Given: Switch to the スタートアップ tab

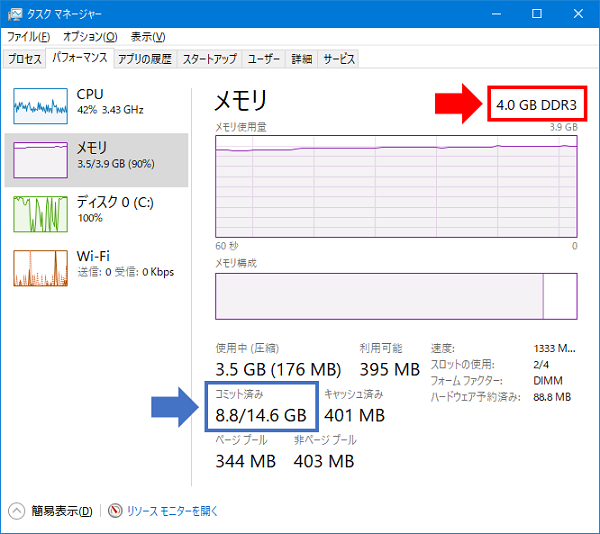Looking at the screenshot, I should click(x=210, y=59).
